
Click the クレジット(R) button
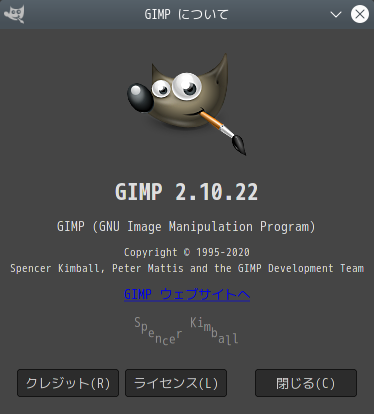point(68,383)
